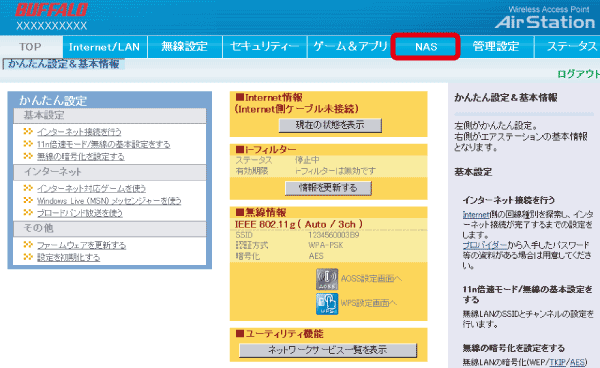Open the ステータス tab

568,47
